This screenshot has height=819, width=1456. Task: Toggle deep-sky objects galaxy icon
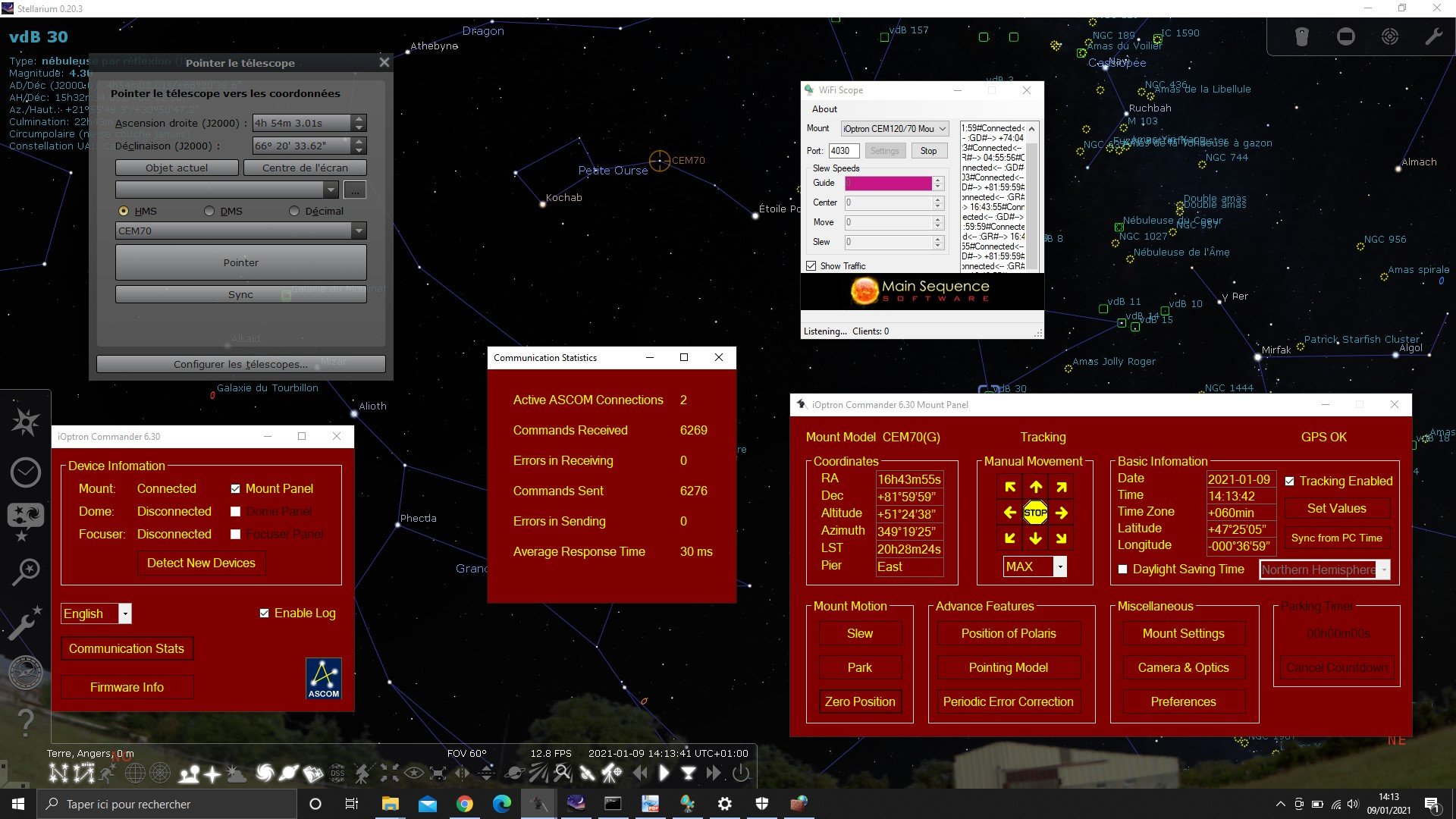(265, 773)
